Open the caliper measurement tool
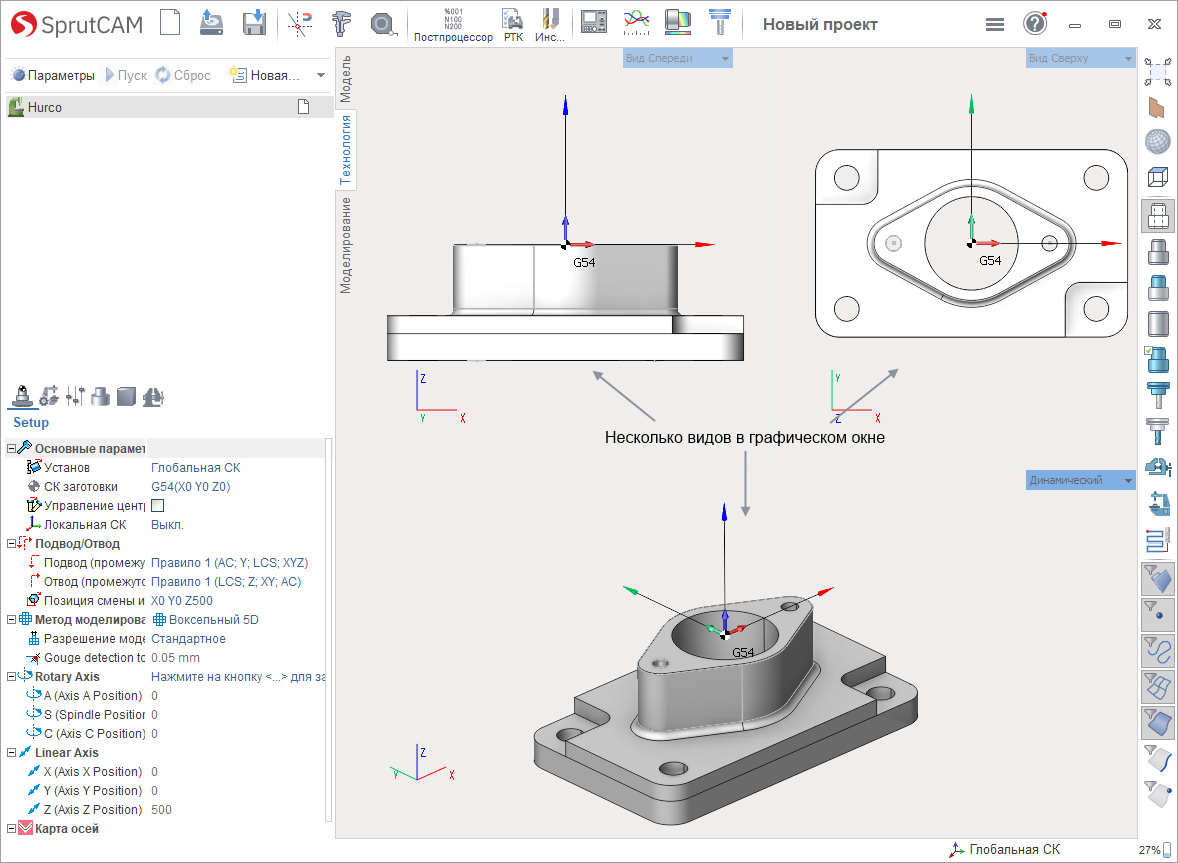Viewport: 1178px width, 863px height. [341, 23]
